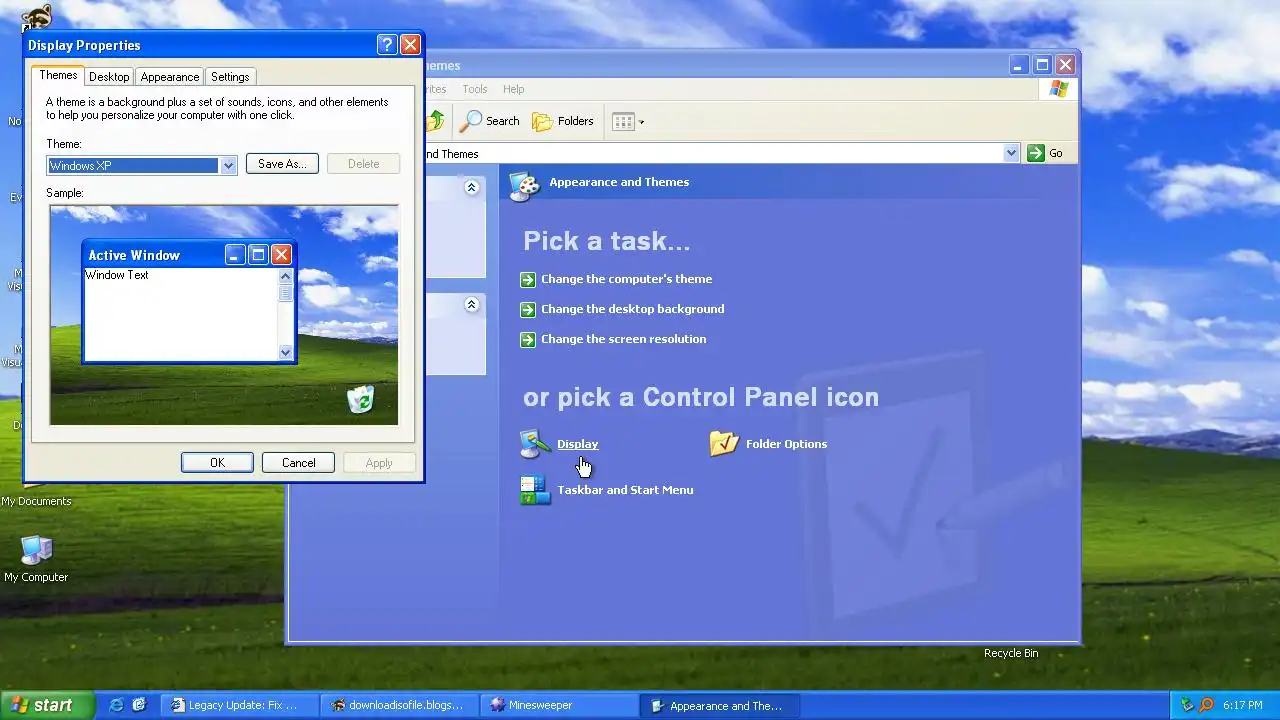Launch Internet Explorer from Quick Launch
This screenshot has height=720, width=1280.
pos(116,705)
